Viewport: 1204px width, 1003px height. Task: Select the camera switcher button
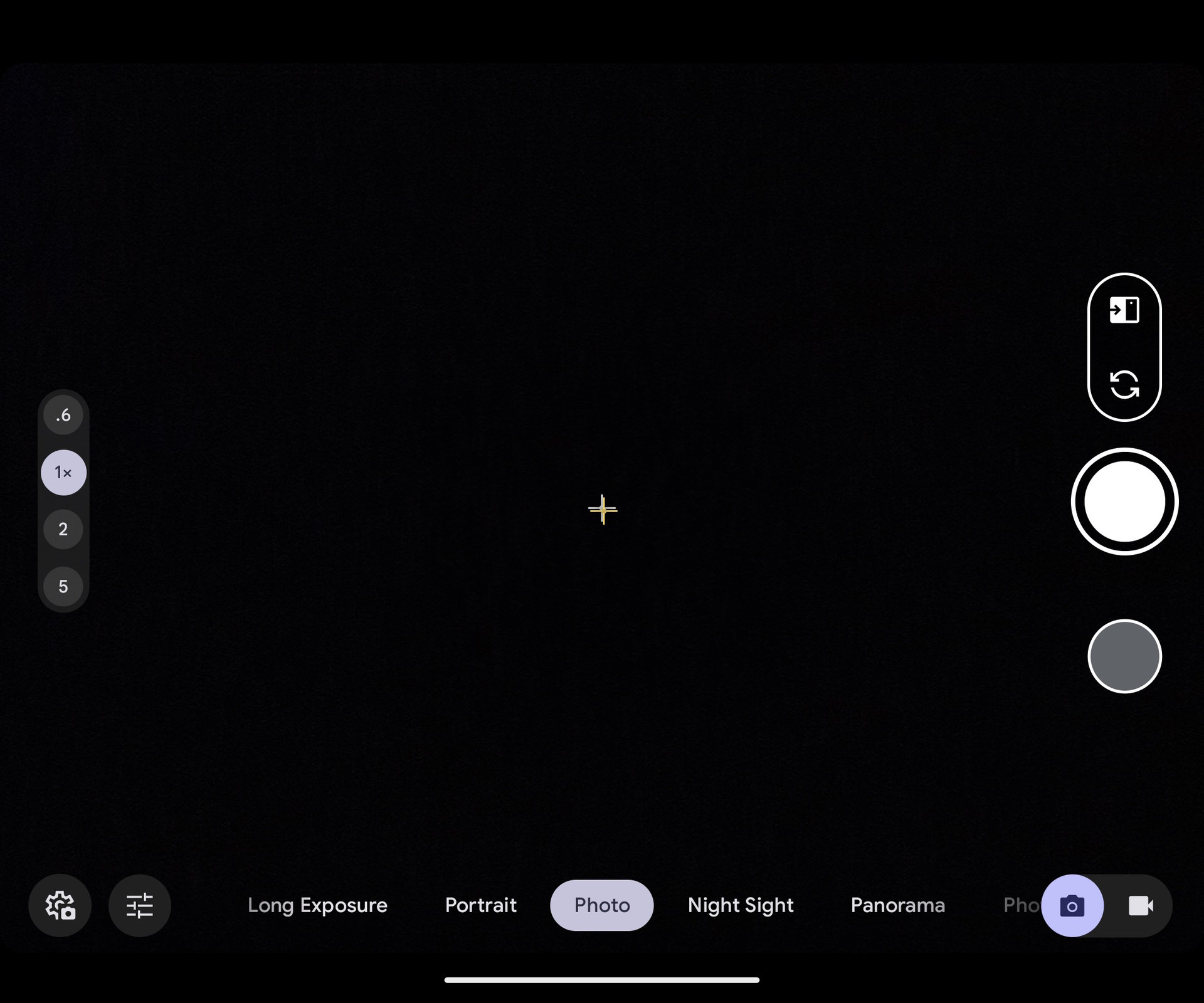pyautogui.click(x=1124, y=385)
